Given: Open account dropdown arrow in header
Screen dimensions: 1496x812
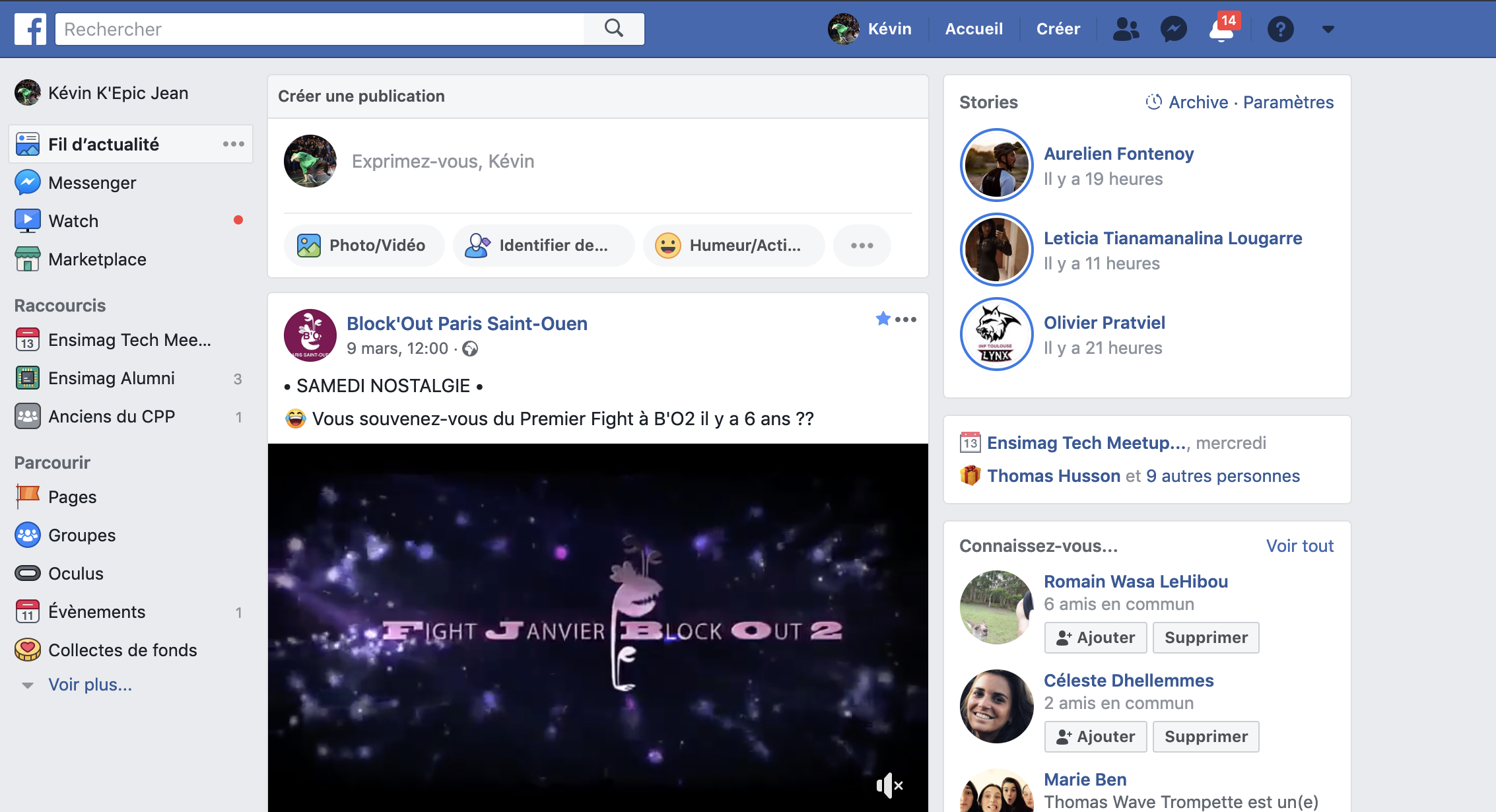Looking at the screenshot, I should tap(1328, 29).
